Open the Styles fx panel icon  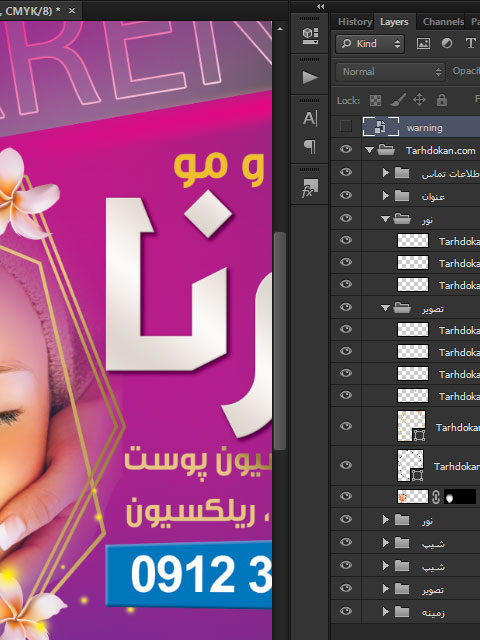(310, 188)
